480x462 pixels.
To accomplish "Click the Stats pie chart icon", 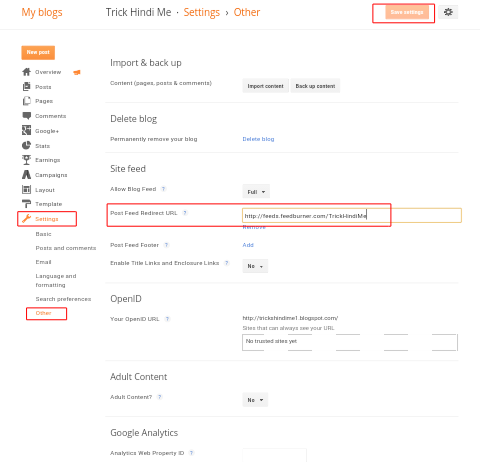I will point(26,145).
